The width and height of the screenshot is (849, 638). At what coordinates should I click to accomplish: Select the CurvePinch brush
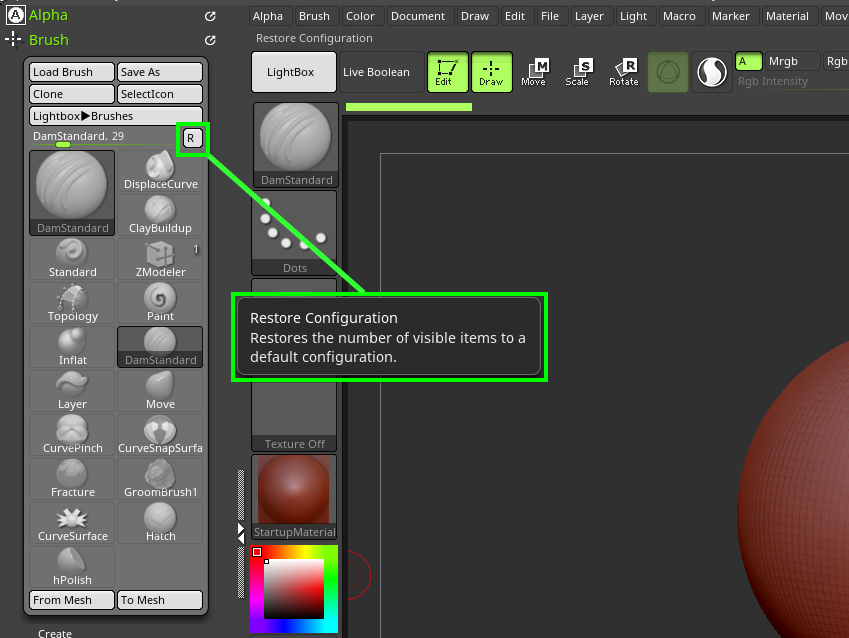tap(72, 434)
